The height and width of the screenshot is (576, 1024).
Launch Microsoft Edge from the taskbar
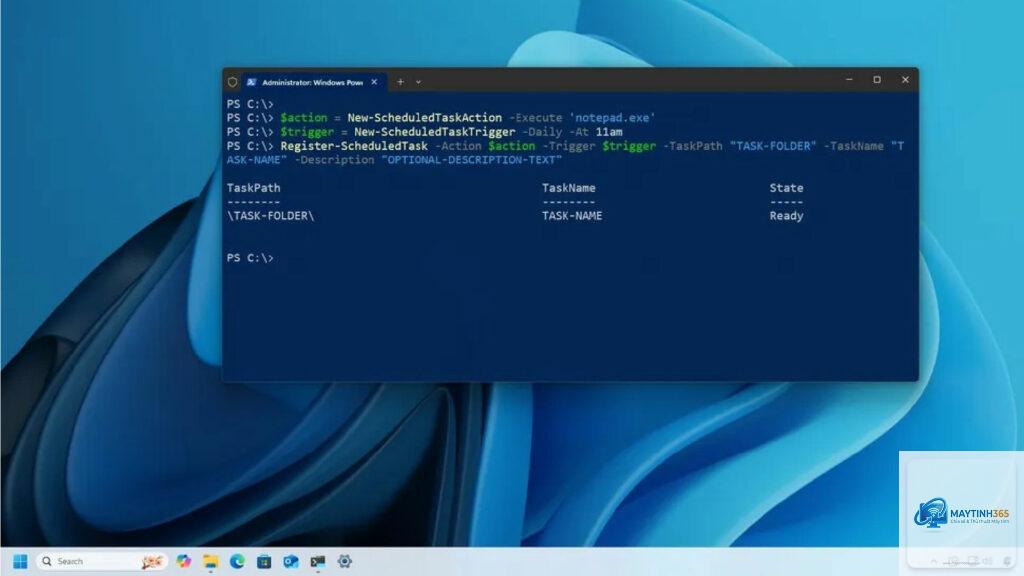pyautogui.click(x=237, y=561)
